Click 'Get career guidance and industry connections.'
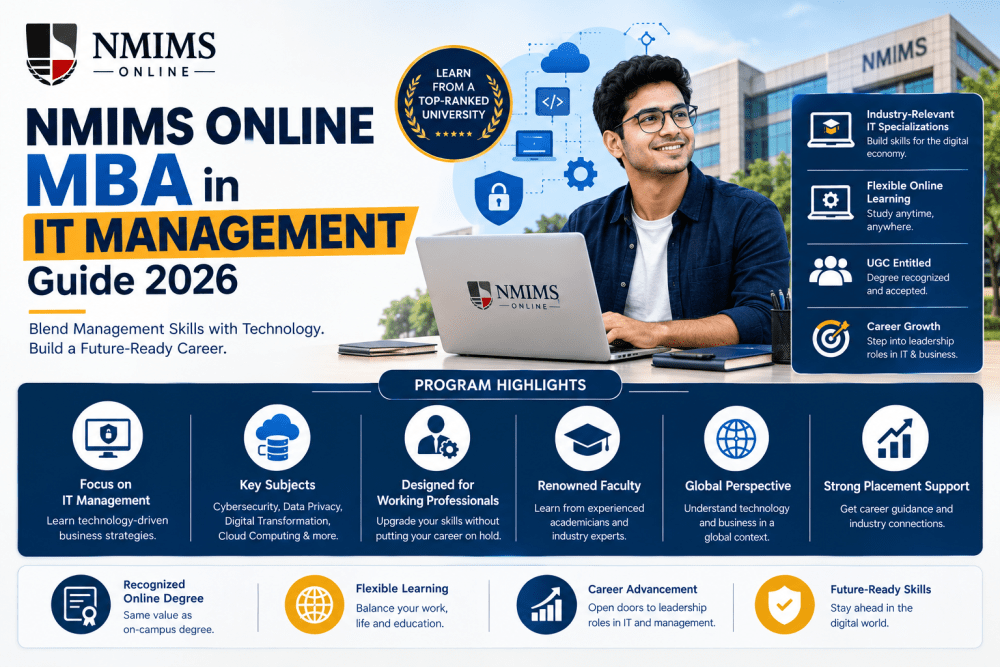 click(896, 517)
